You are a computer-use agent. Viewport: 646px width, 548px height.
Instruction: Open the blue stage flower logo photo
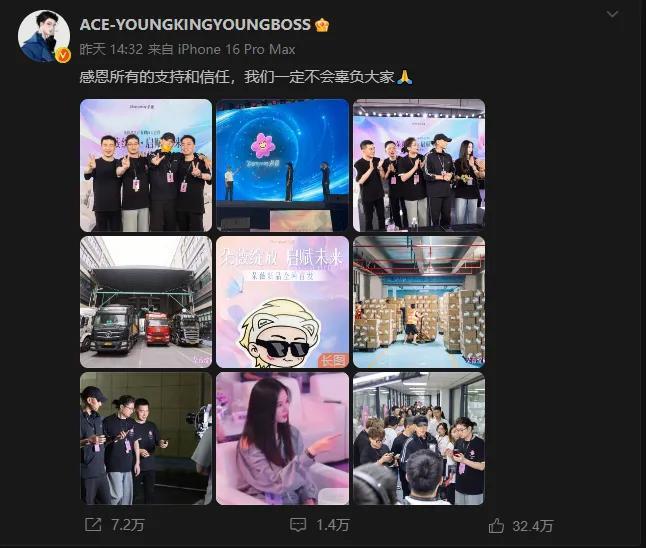[282, 165]
